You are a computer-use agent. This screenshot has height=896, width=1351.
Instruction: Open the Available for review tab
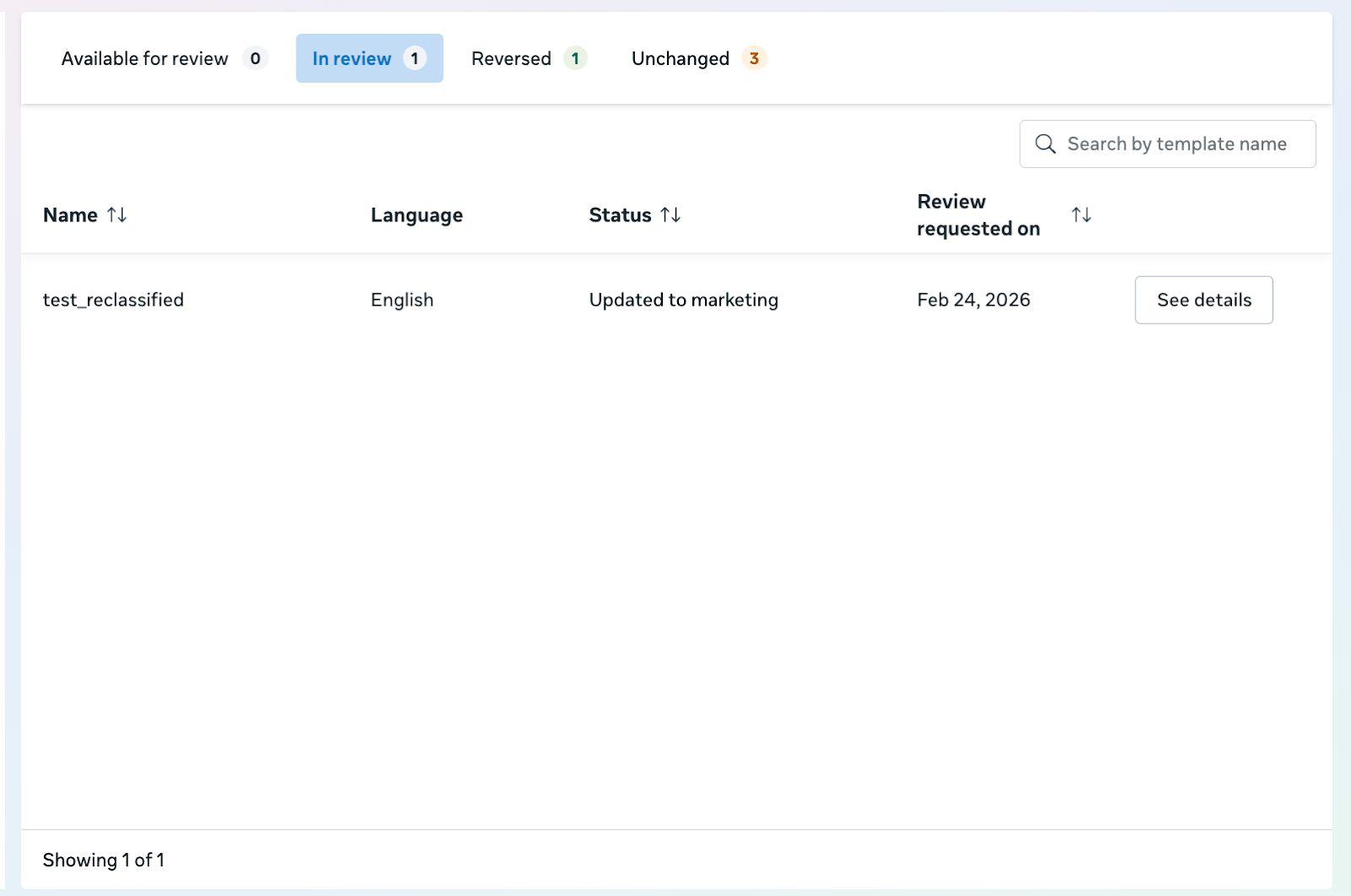click(x=145, y=58)
